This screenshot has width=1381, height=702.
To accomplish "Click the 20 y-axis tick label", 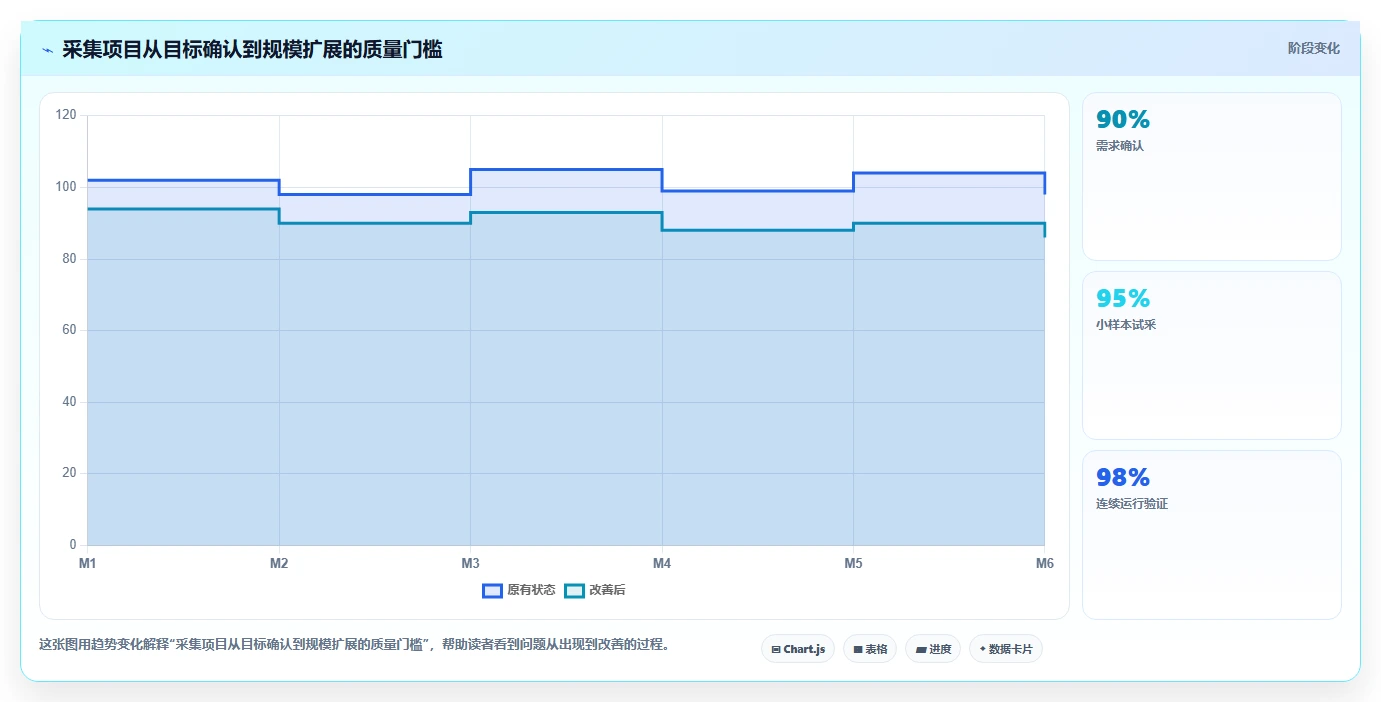I will point(69,473).
